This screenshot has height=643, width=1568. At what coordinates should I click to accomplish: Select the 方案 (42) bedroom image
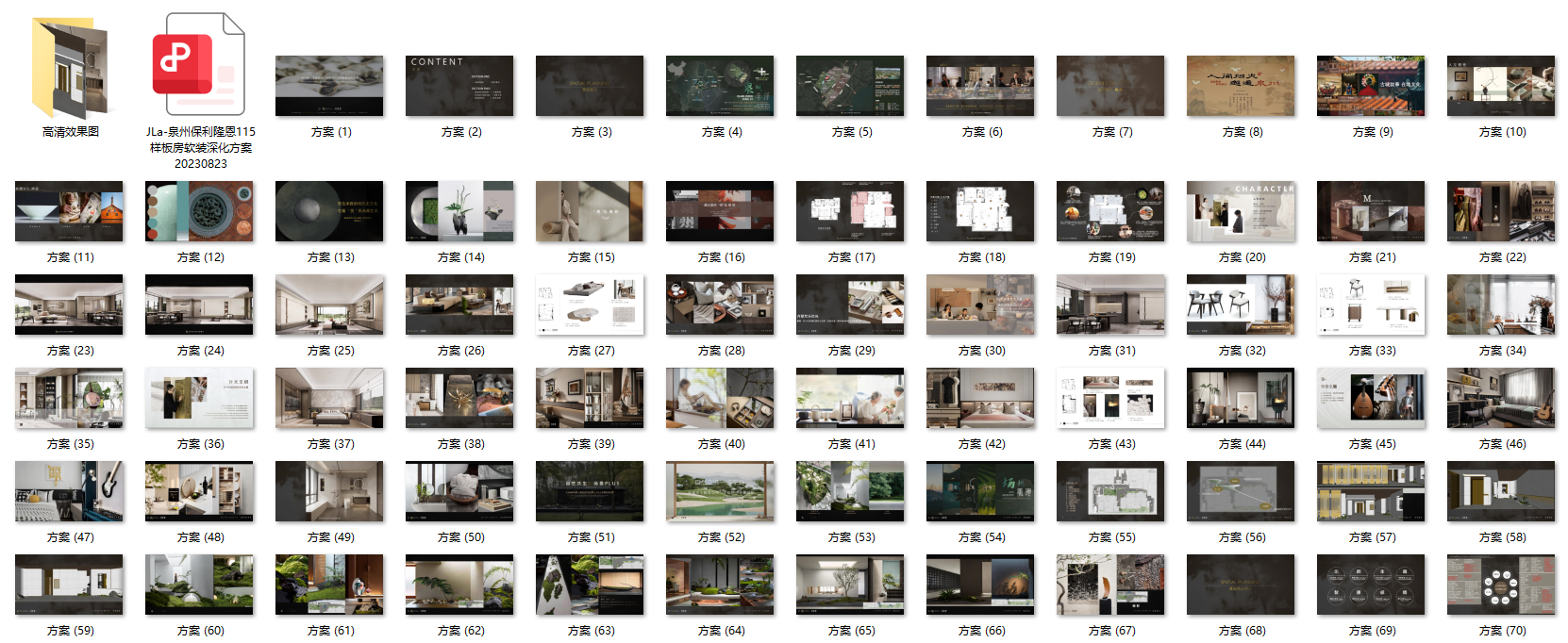(x=980, y=398)
